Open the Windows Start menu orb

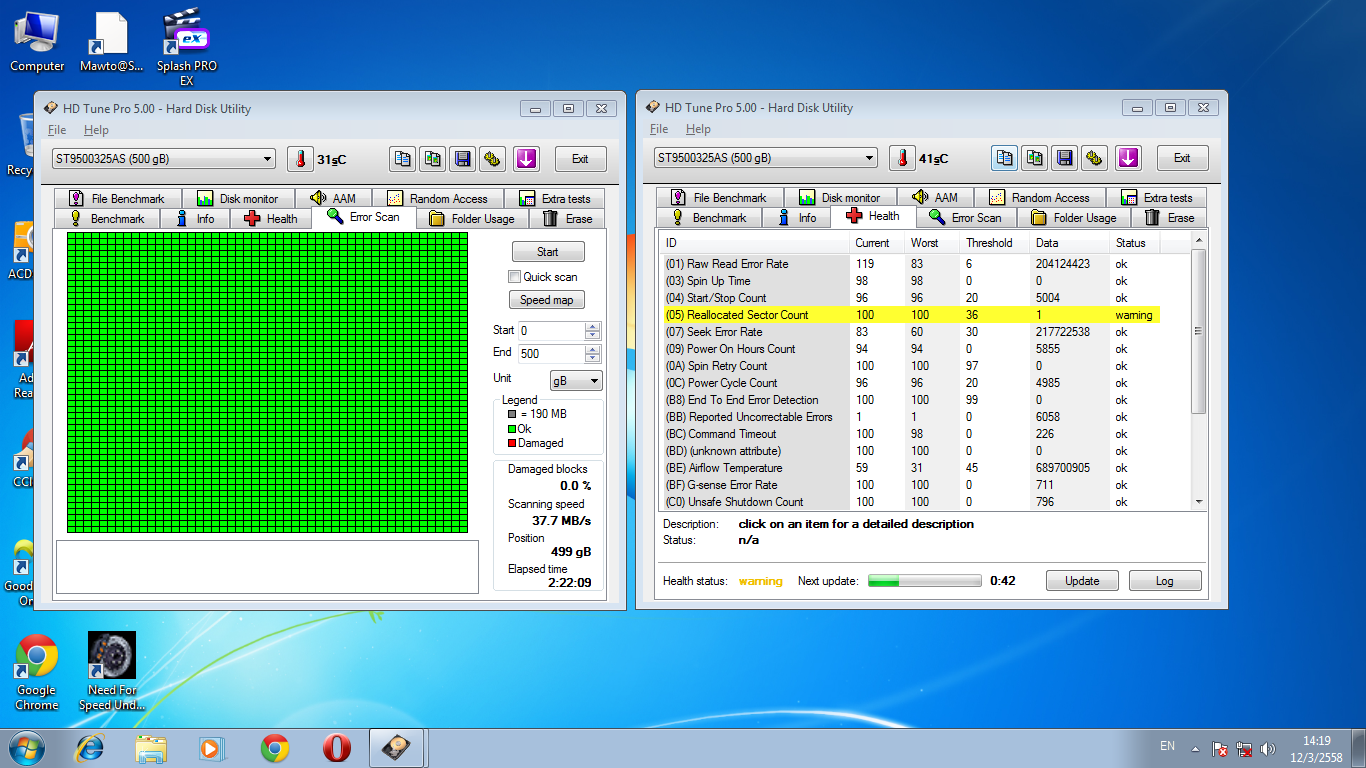pos(26,747)
